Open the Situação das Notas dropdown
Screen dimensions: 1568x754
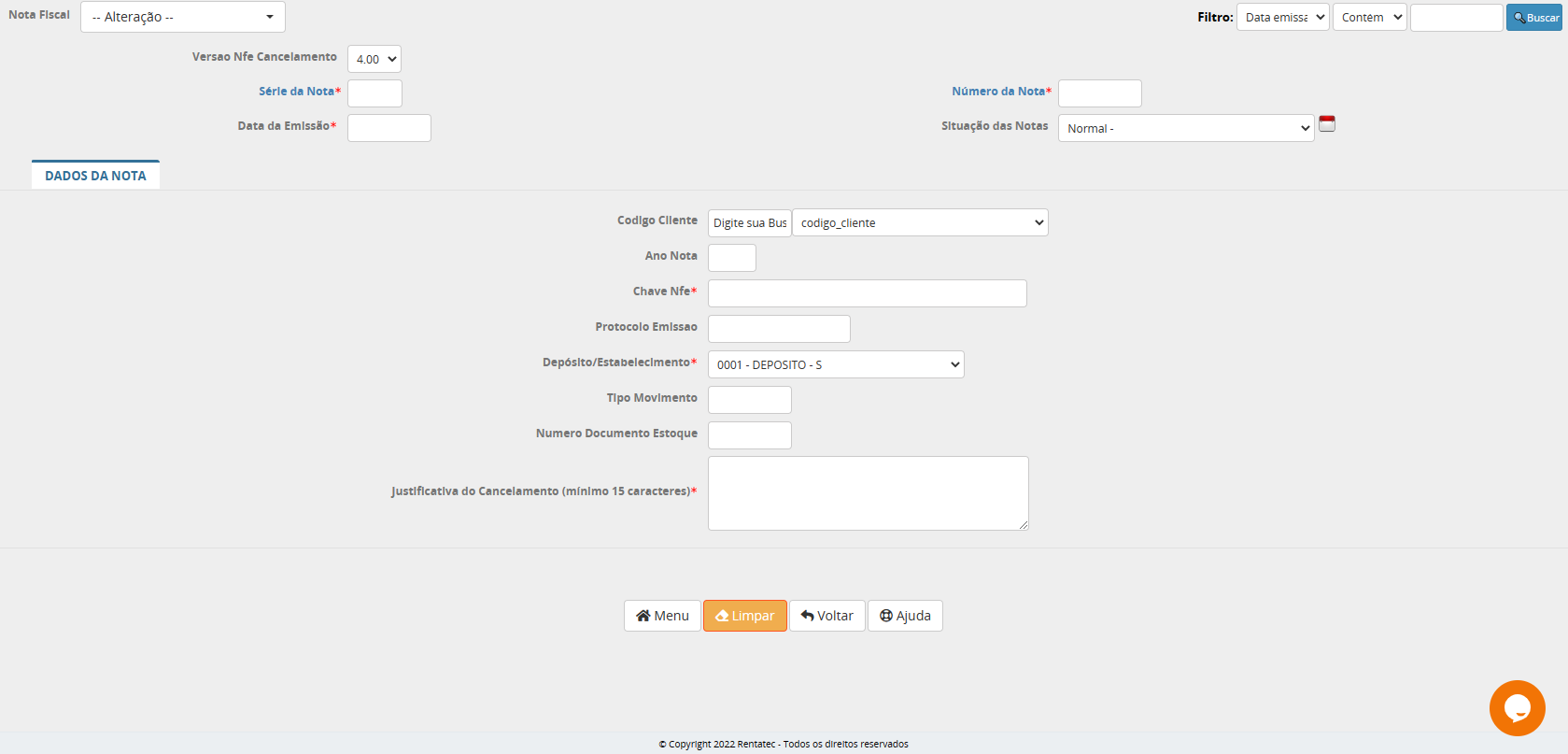point(1185,128)
